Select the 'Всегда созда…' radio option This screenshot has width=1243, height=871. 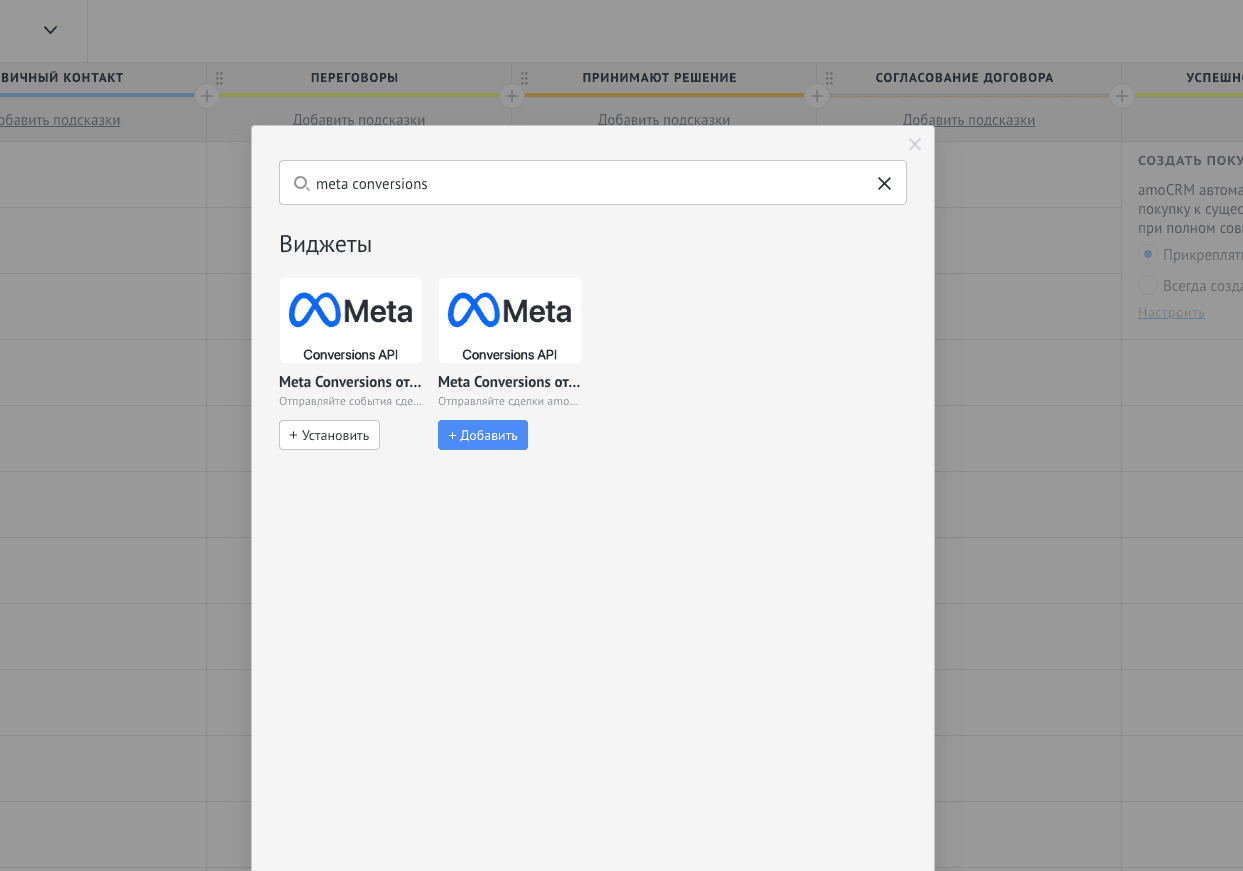pos(1147,285)
